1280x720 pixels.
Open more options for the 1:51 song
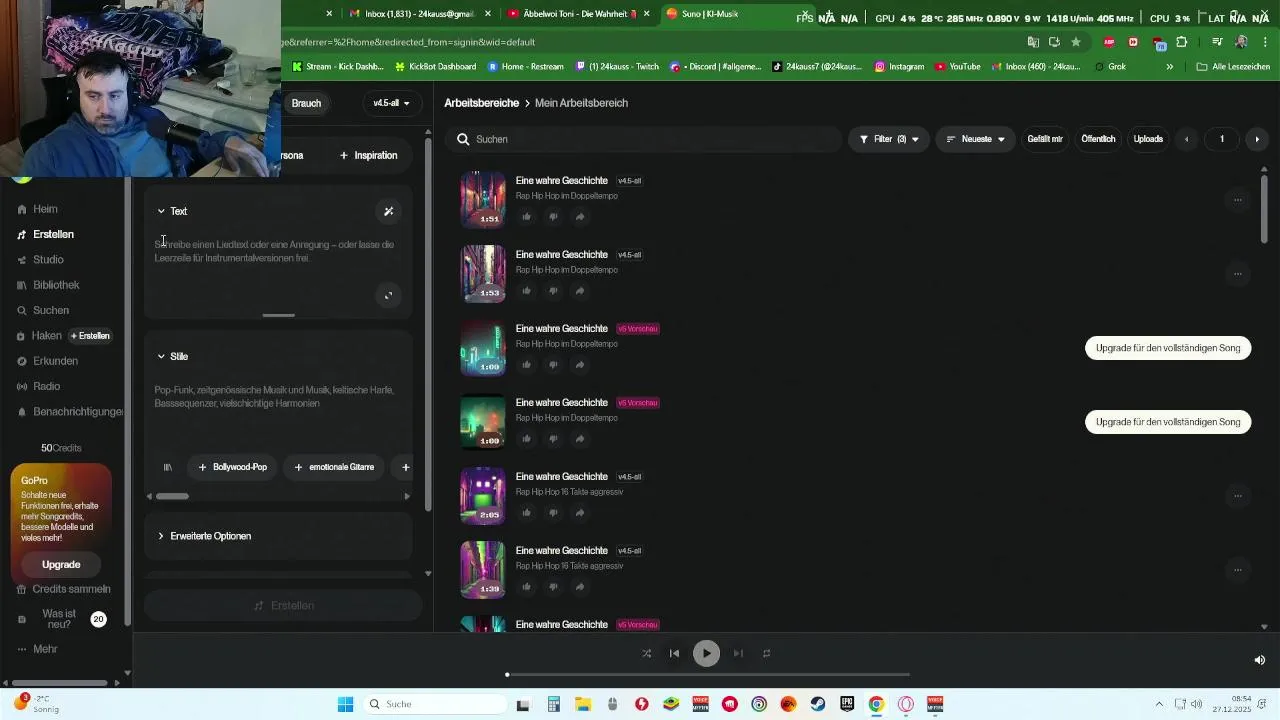coord(1237,200)
